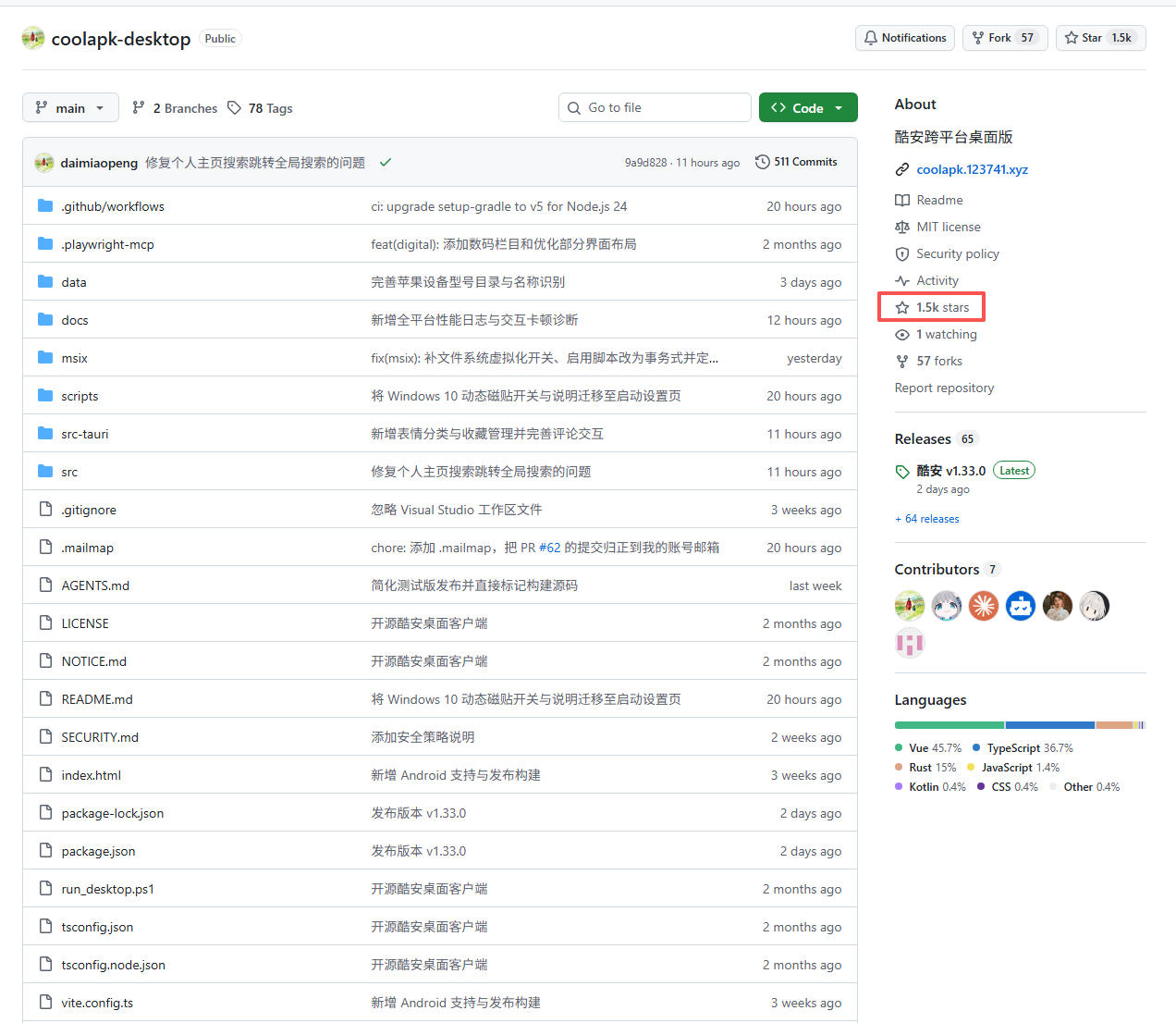The image size is (1176, 1023).
Task: Click the src-tauri folder icon
Action: tap(45, 433)
